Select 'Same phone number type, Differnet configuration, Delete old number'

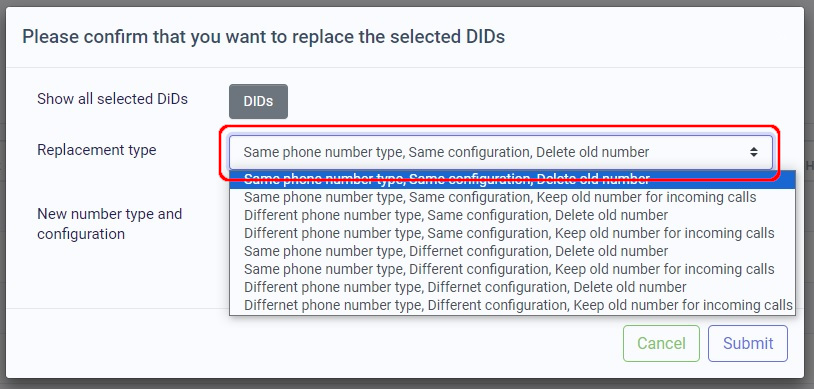tap(512, 251)
